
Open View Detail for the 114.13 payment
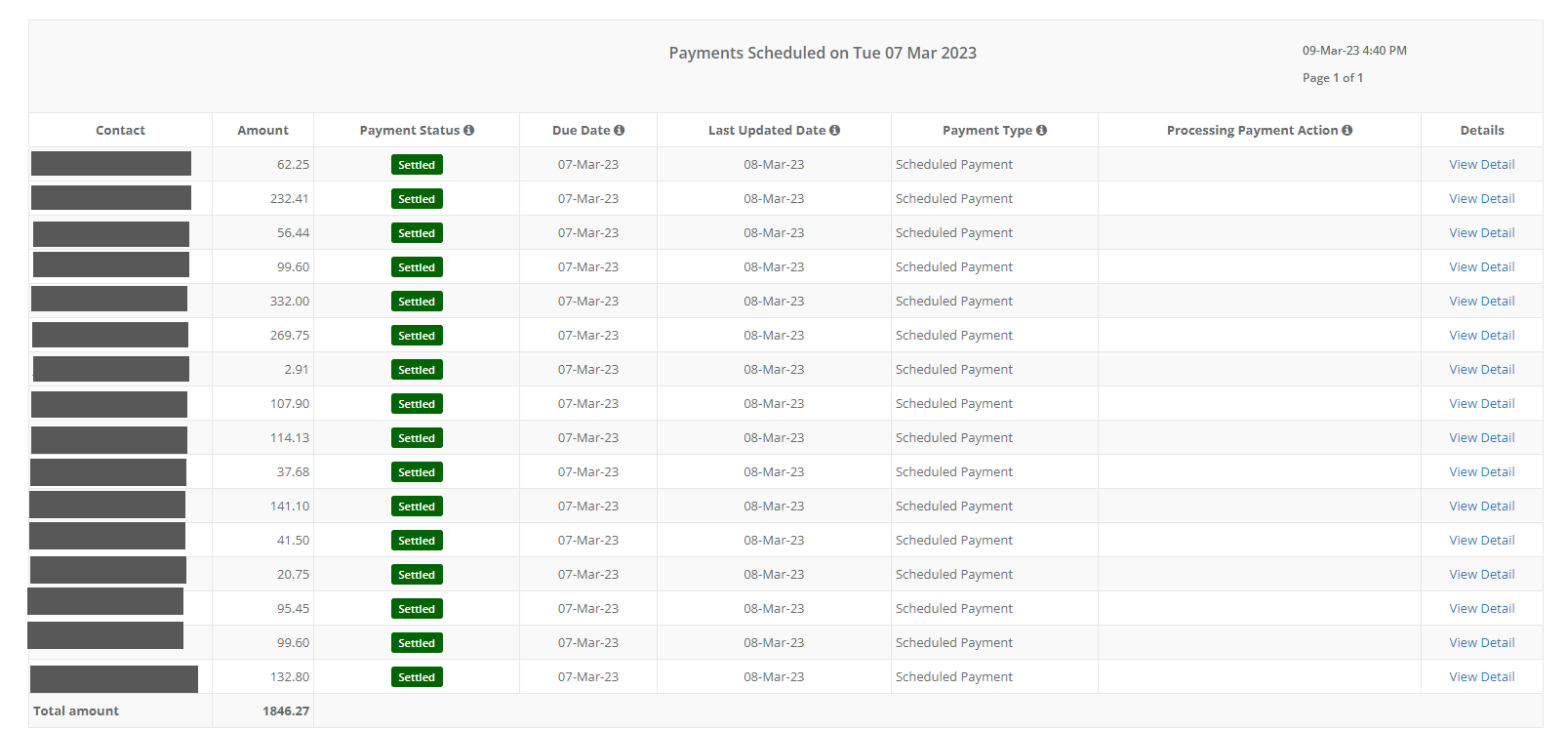point(1482,437)
